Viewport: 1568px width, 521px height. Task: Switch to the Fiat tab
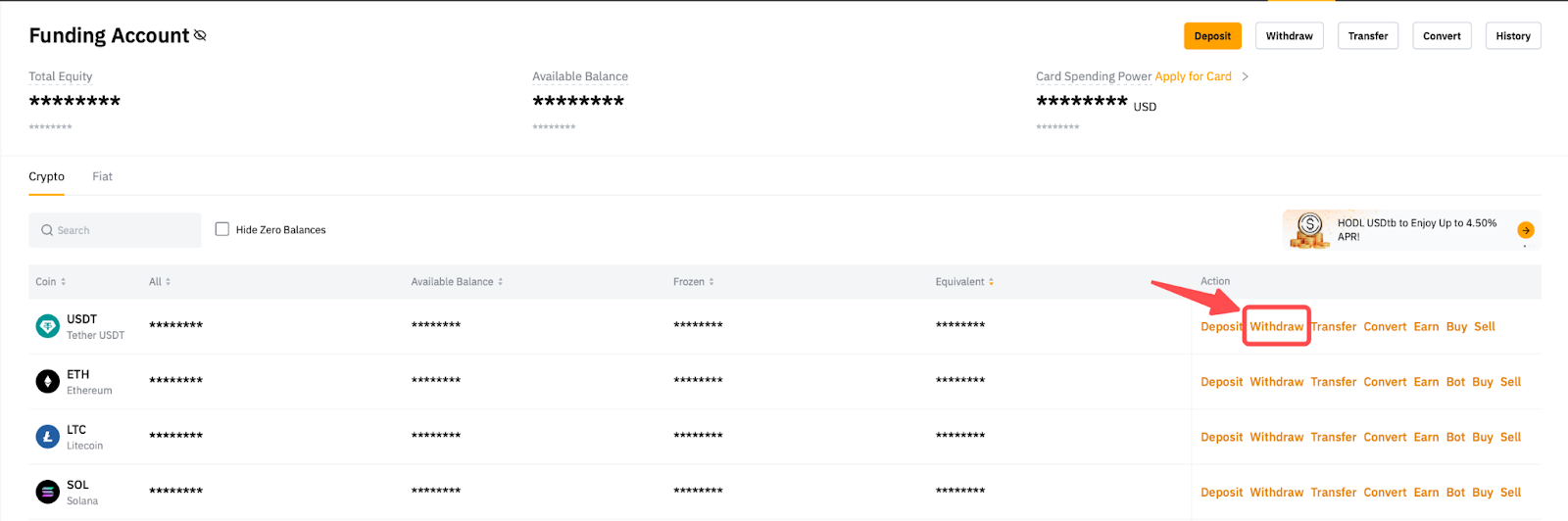102,176
